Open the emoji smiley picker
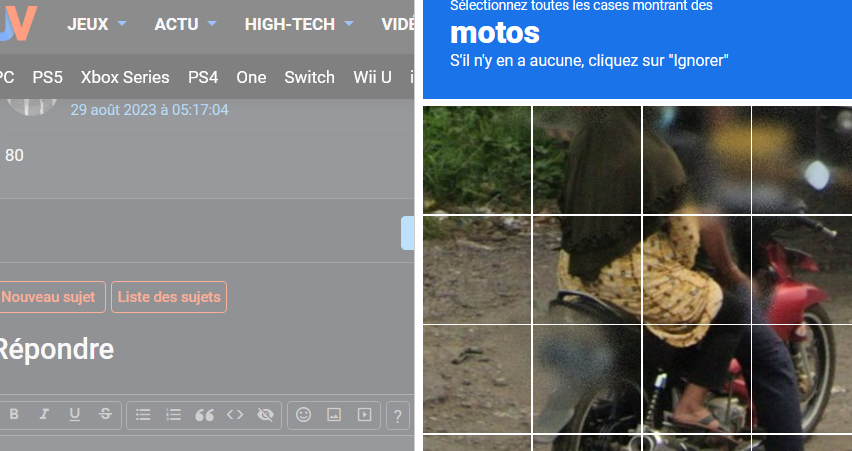This screenshot has width=852, height=451. pyautogui.click(x=304, y=415)
